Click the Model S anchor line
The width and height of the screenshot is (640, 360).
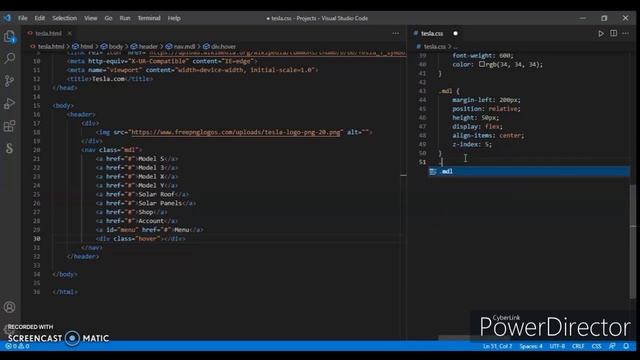137,159
